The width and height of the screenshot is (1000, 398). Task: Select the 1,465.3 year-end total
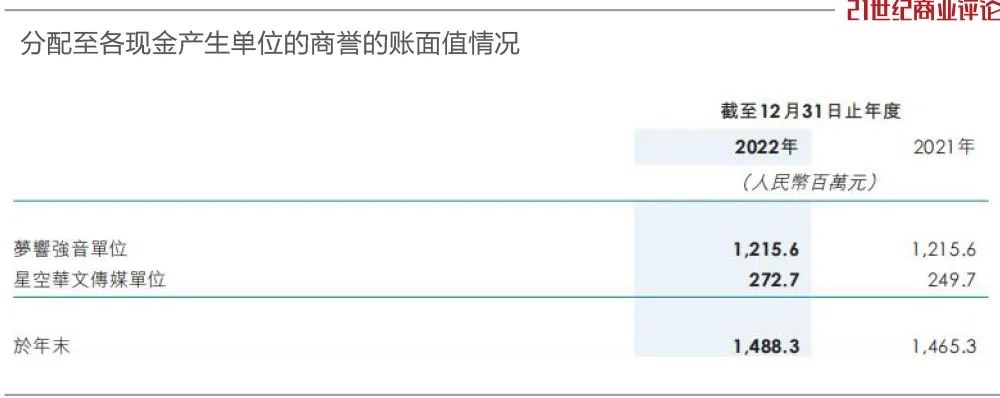coord(945,346)
